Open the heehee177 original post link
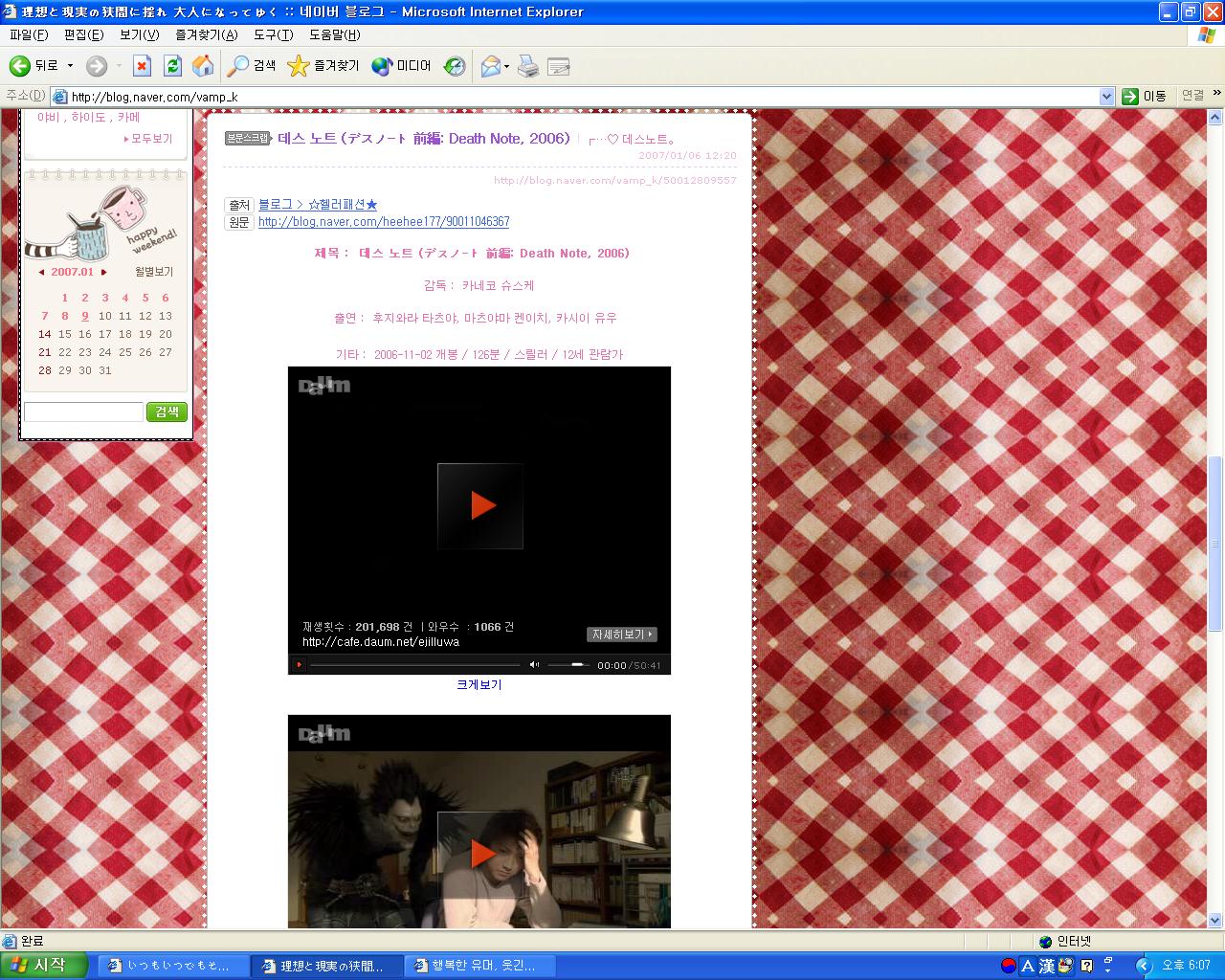 [x=384, y=222]
